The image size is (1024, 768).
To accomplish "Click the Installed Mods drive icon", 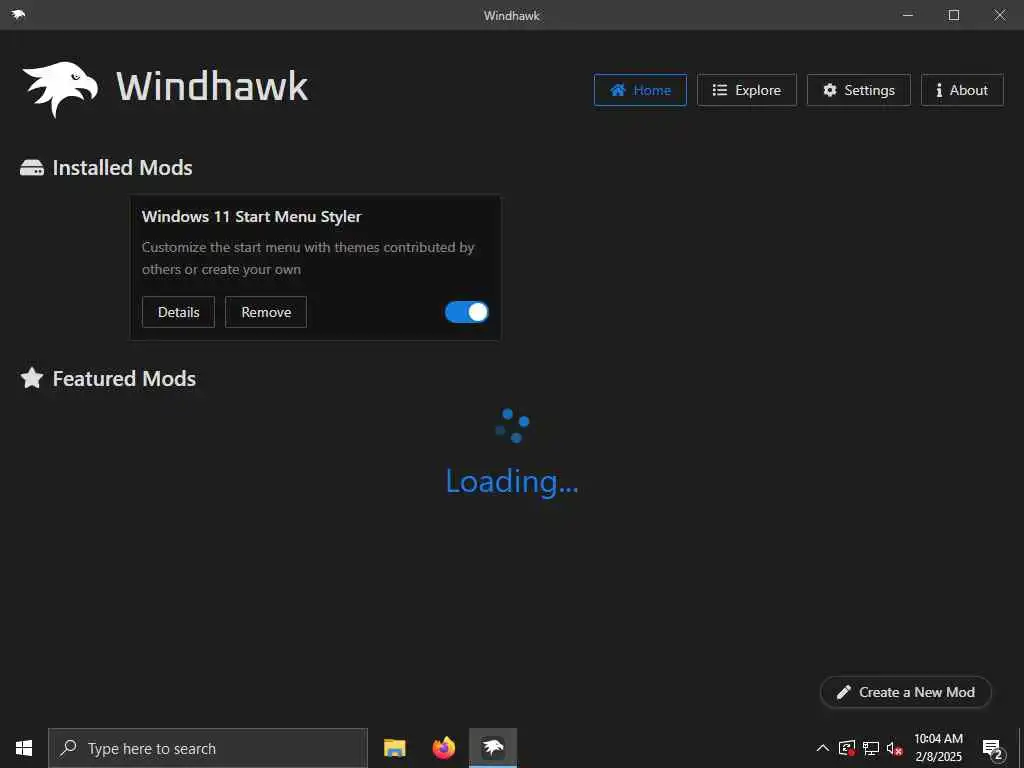I will 31,168.
